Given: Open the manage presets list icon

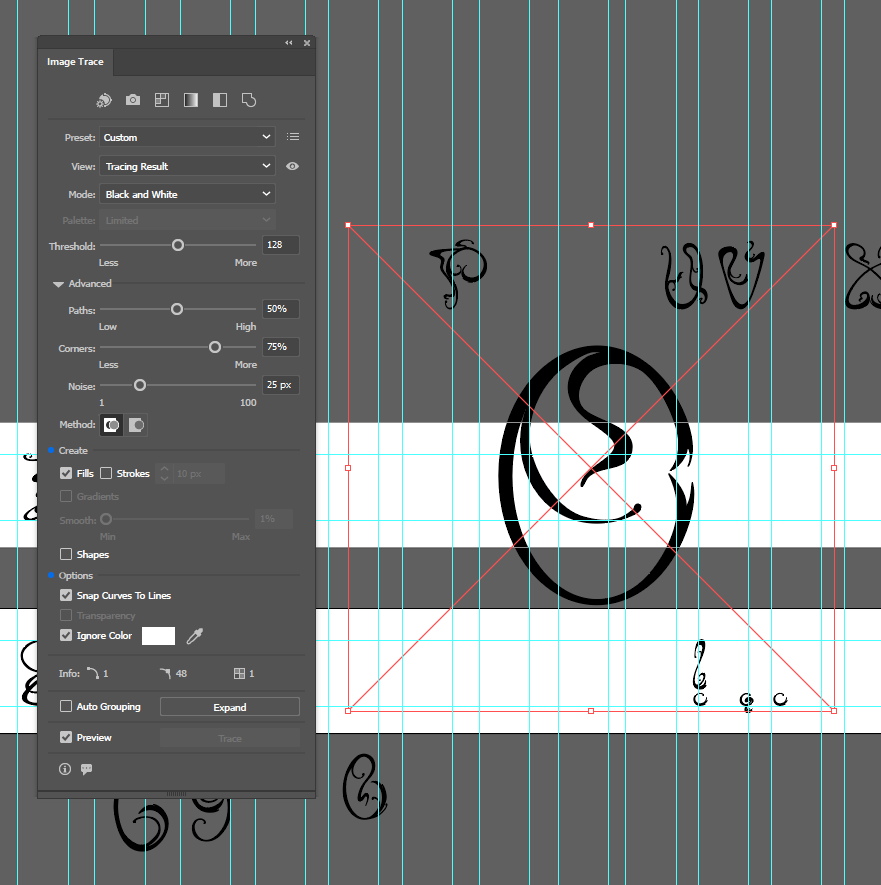Looking at the screenshot, I should click(293, 137).
